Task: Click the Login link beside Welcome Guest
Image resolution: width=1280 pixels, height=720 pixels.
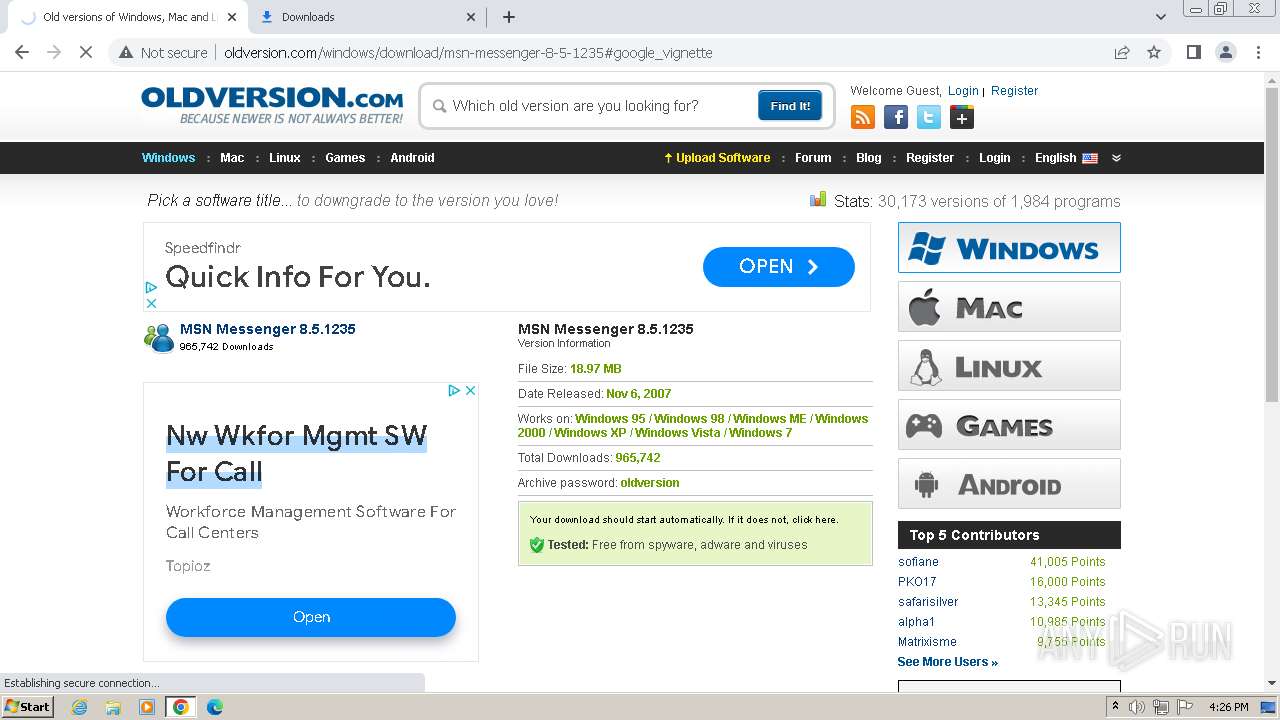Action: [x=963, y=91]
